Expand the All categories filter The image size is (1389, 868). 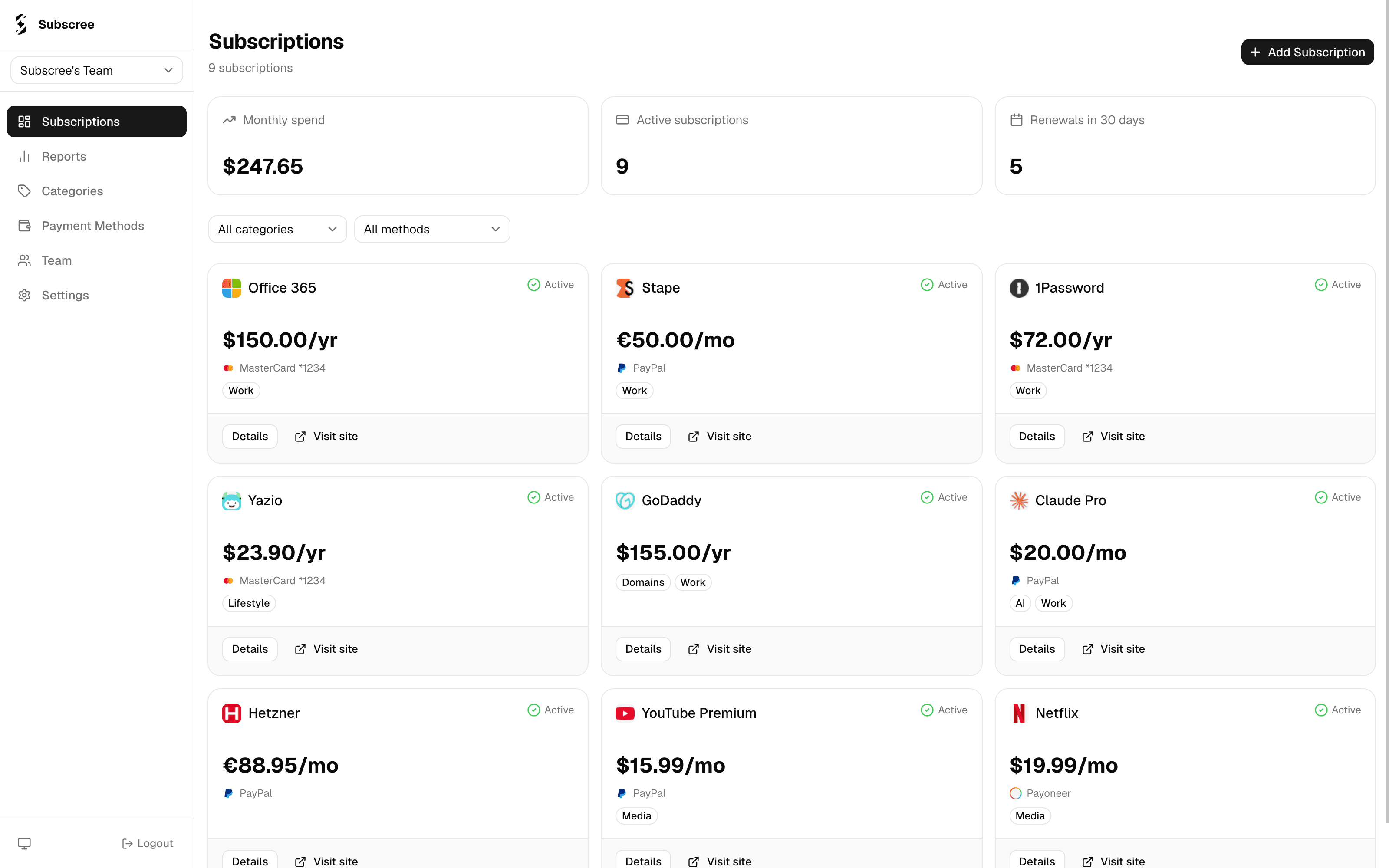tap(277, 229)
